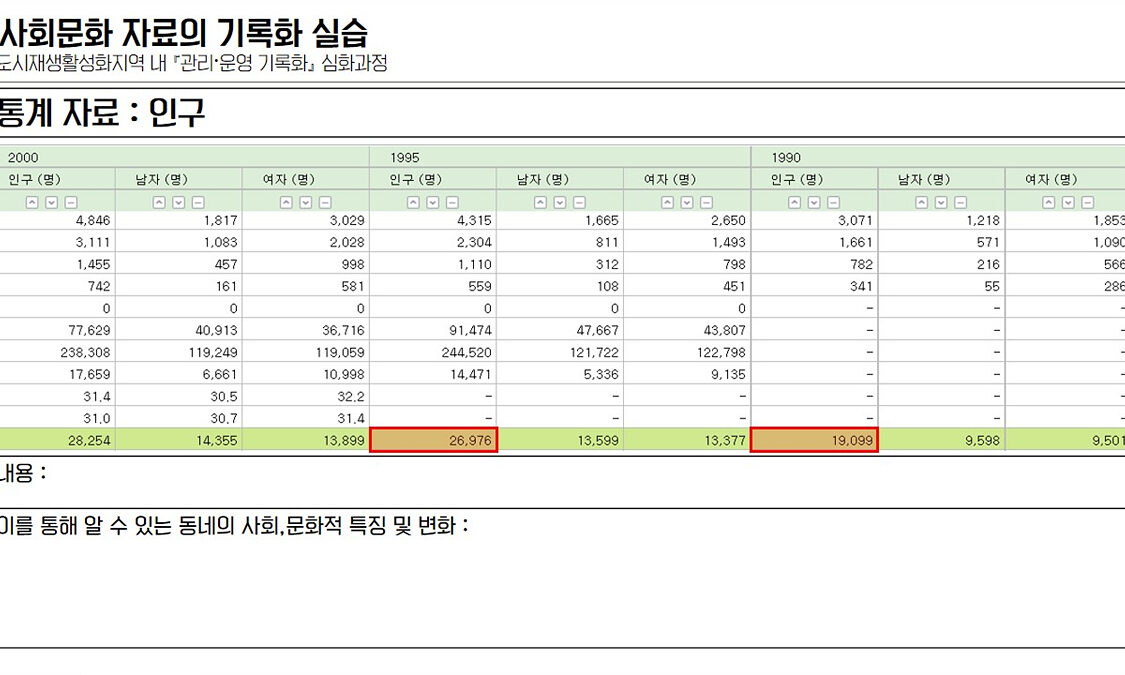Click minus icon under 1990 인구 column
The height and width of the screenshot is (675, 1125).
832,202
